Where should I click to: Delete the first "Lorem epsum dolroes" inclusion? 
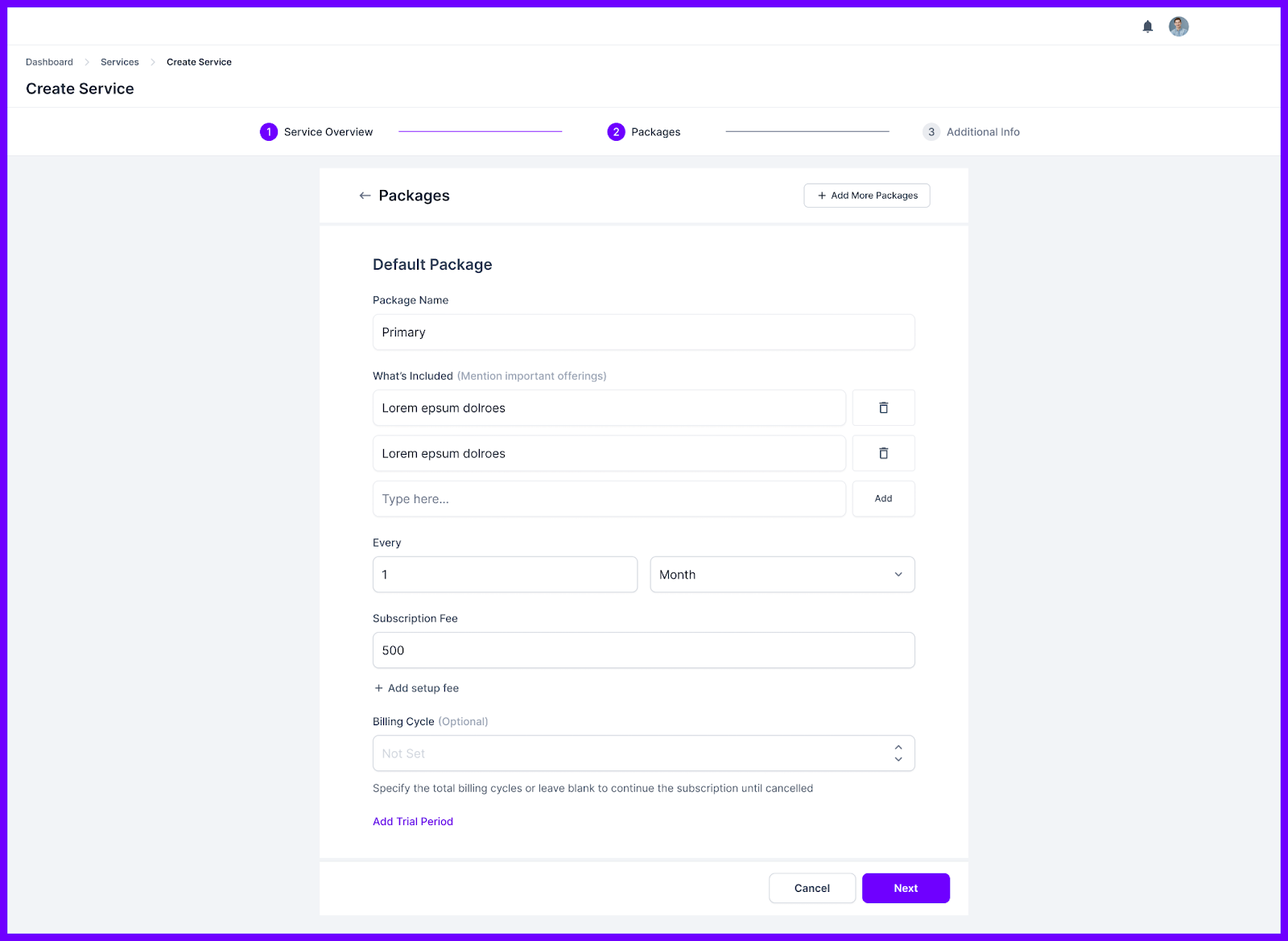click(883, 407)
